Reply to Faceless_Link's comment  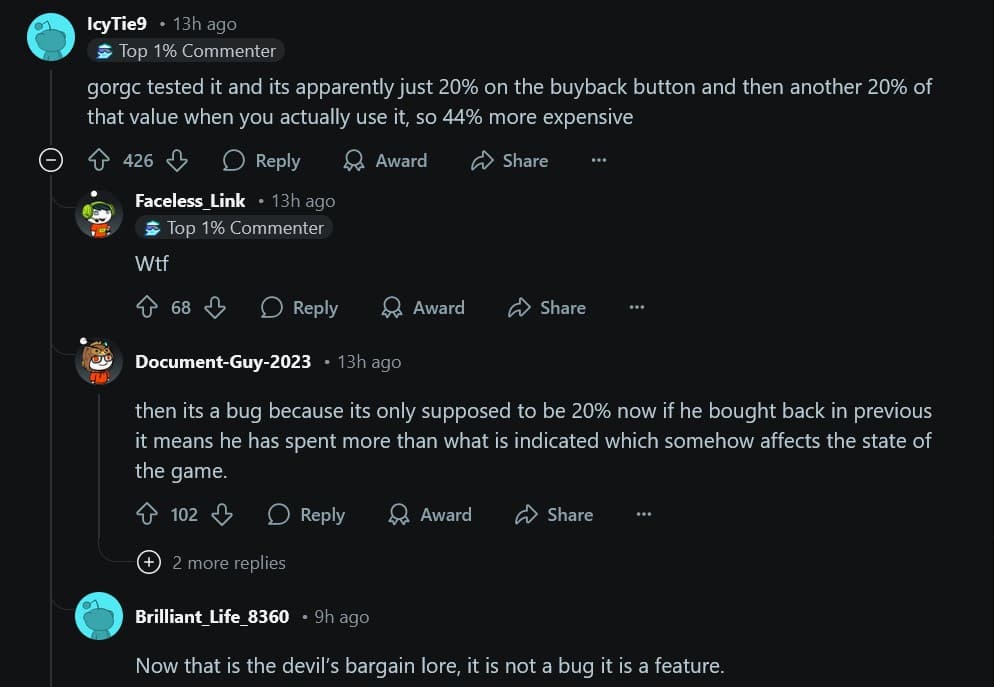[300, 308]
